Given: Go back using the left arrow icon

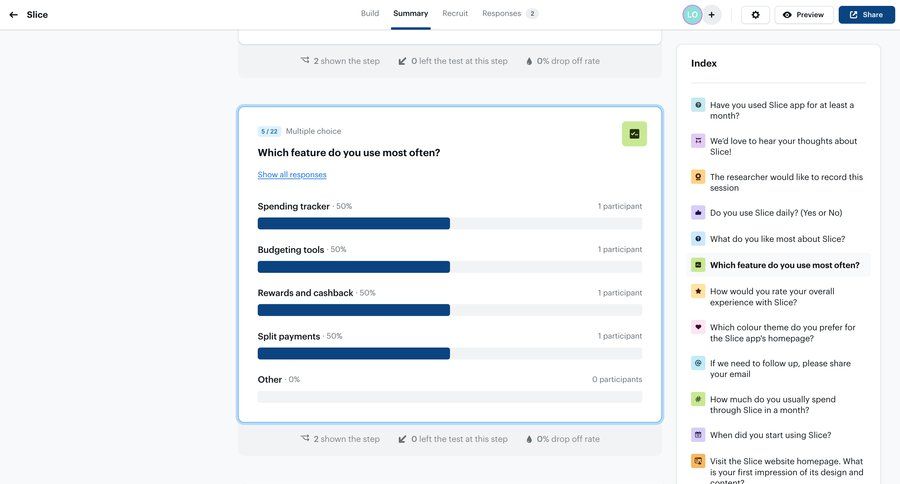Looking at the screenshot, I should click(x=13, y=15).
